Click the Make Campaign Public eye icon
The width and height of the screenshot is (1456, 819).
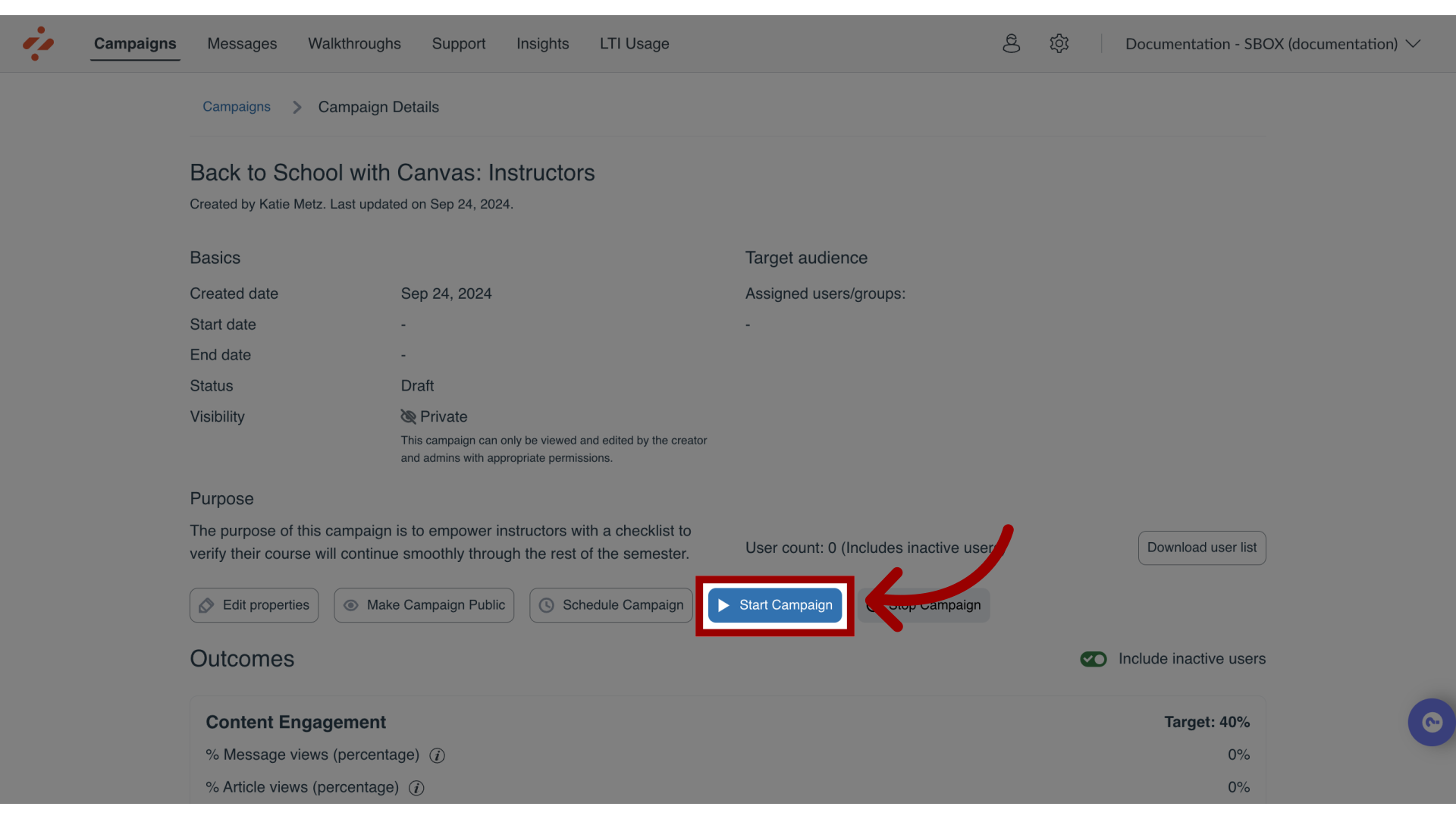[350, 605]
